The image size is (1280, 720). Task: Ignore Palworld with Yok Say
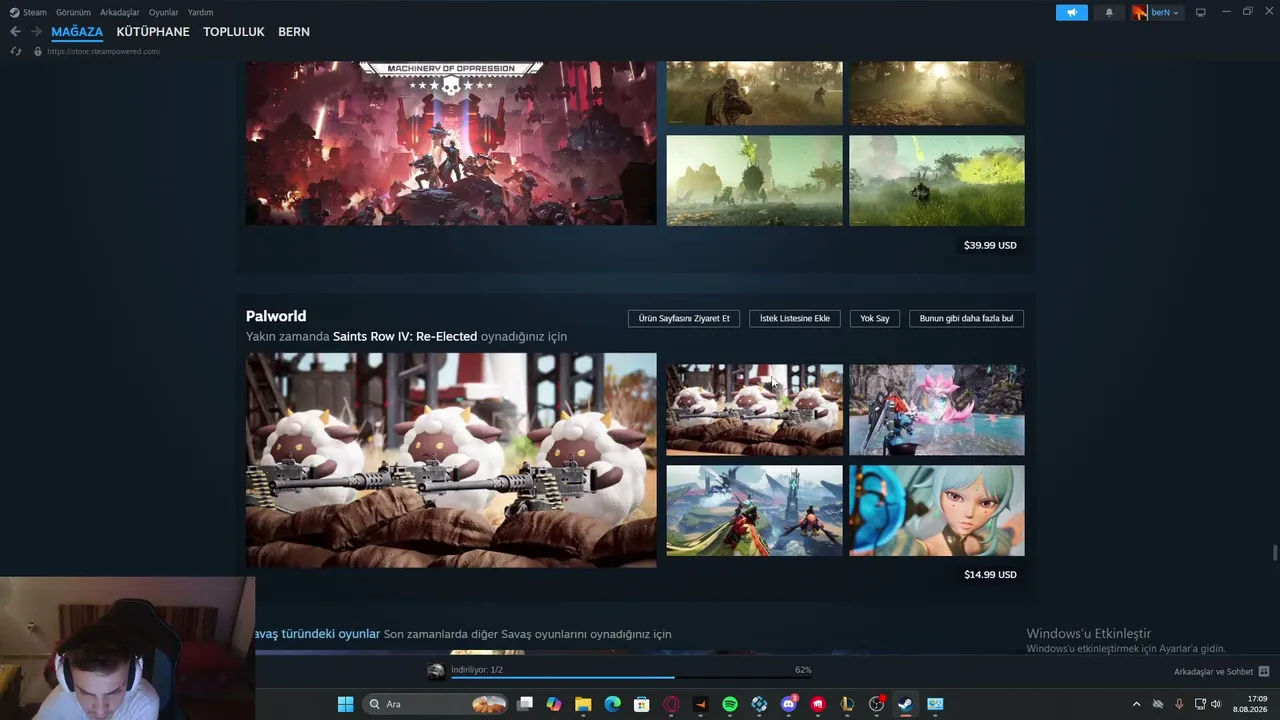(875, 318)
